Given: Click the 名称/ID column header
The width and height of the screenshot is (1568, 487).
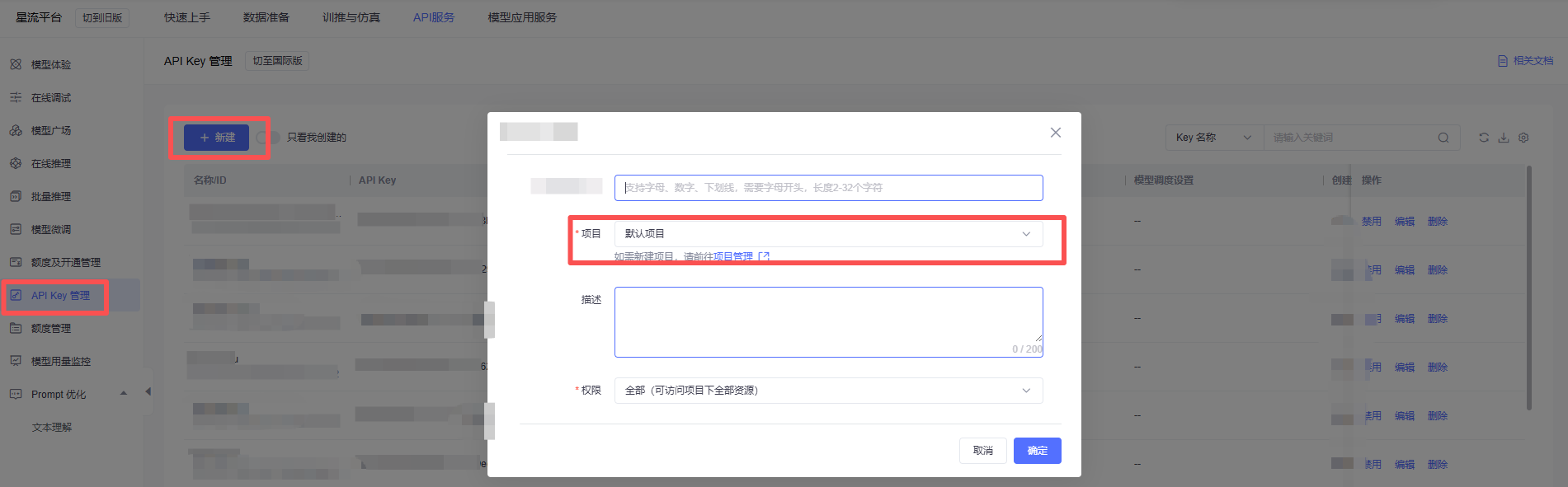Looking at the screenshot, I should coord(210,180).
